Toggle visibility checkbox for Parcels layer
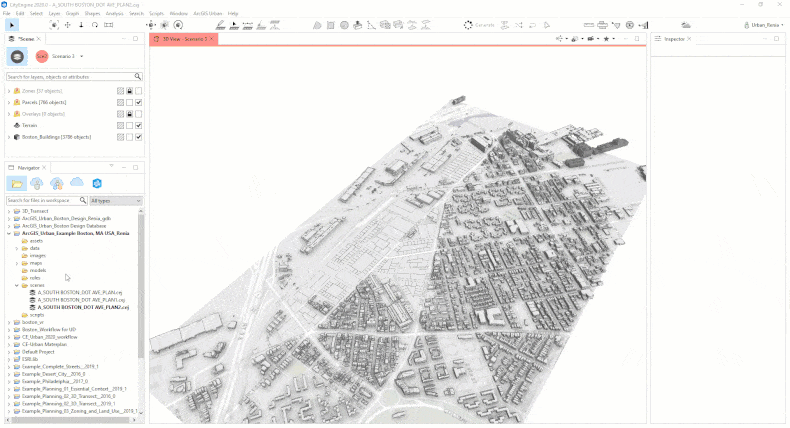 pos(139,103)
